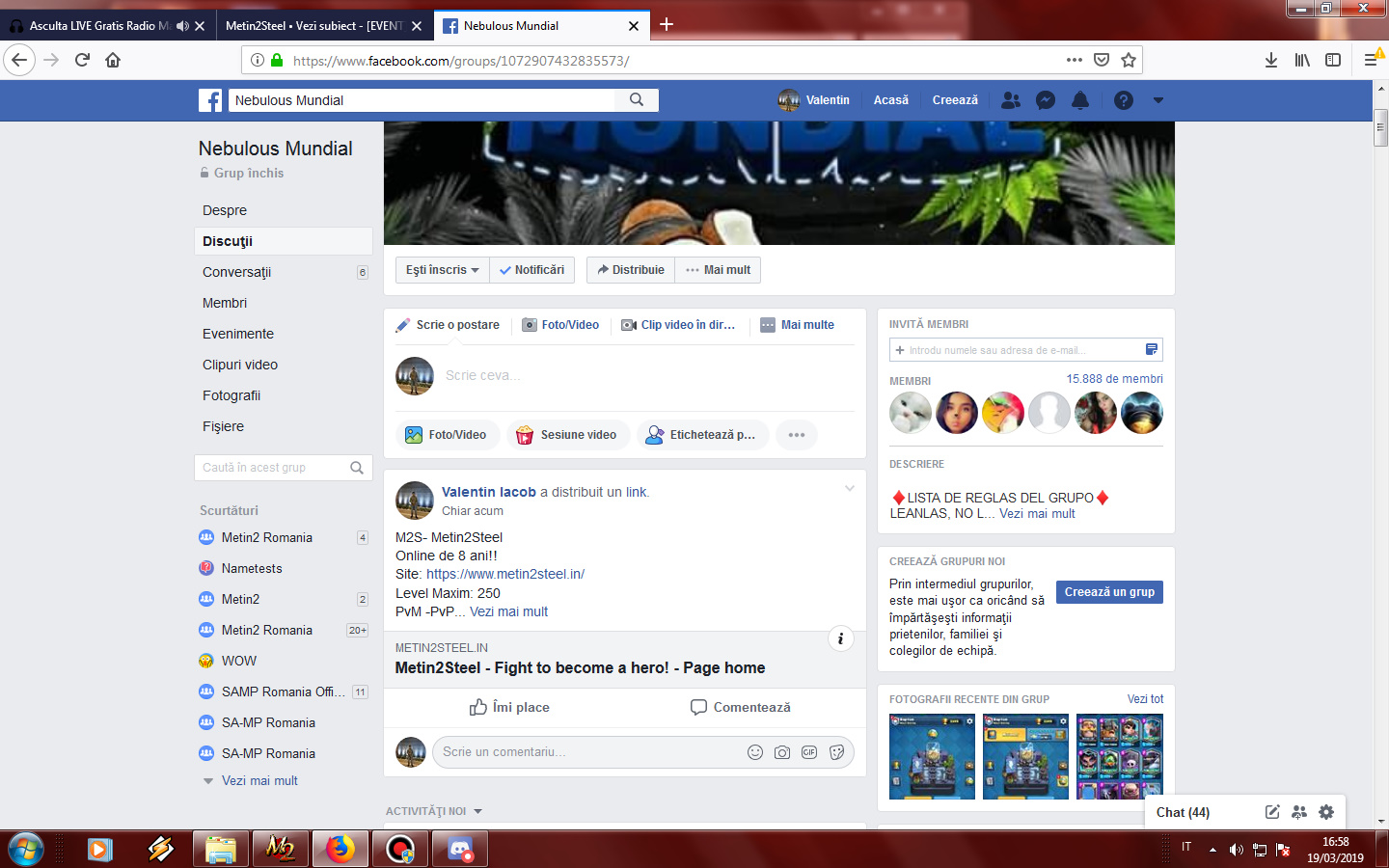The image size is (1389, 868).
Task: Open more composer options ellipsis
Action: coord(797,435)
